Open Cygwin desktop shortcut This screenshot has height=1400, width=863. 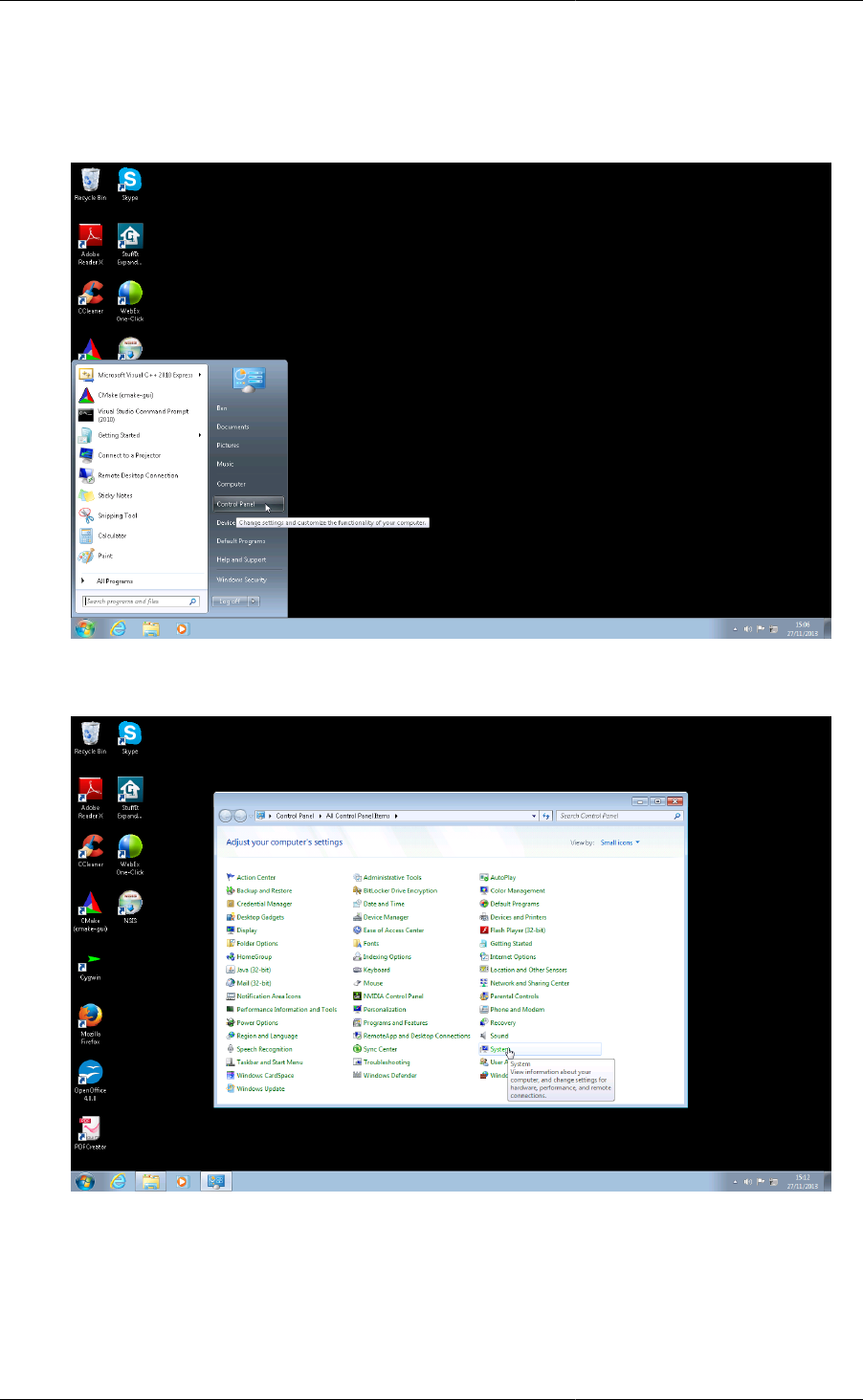point(90,967)
